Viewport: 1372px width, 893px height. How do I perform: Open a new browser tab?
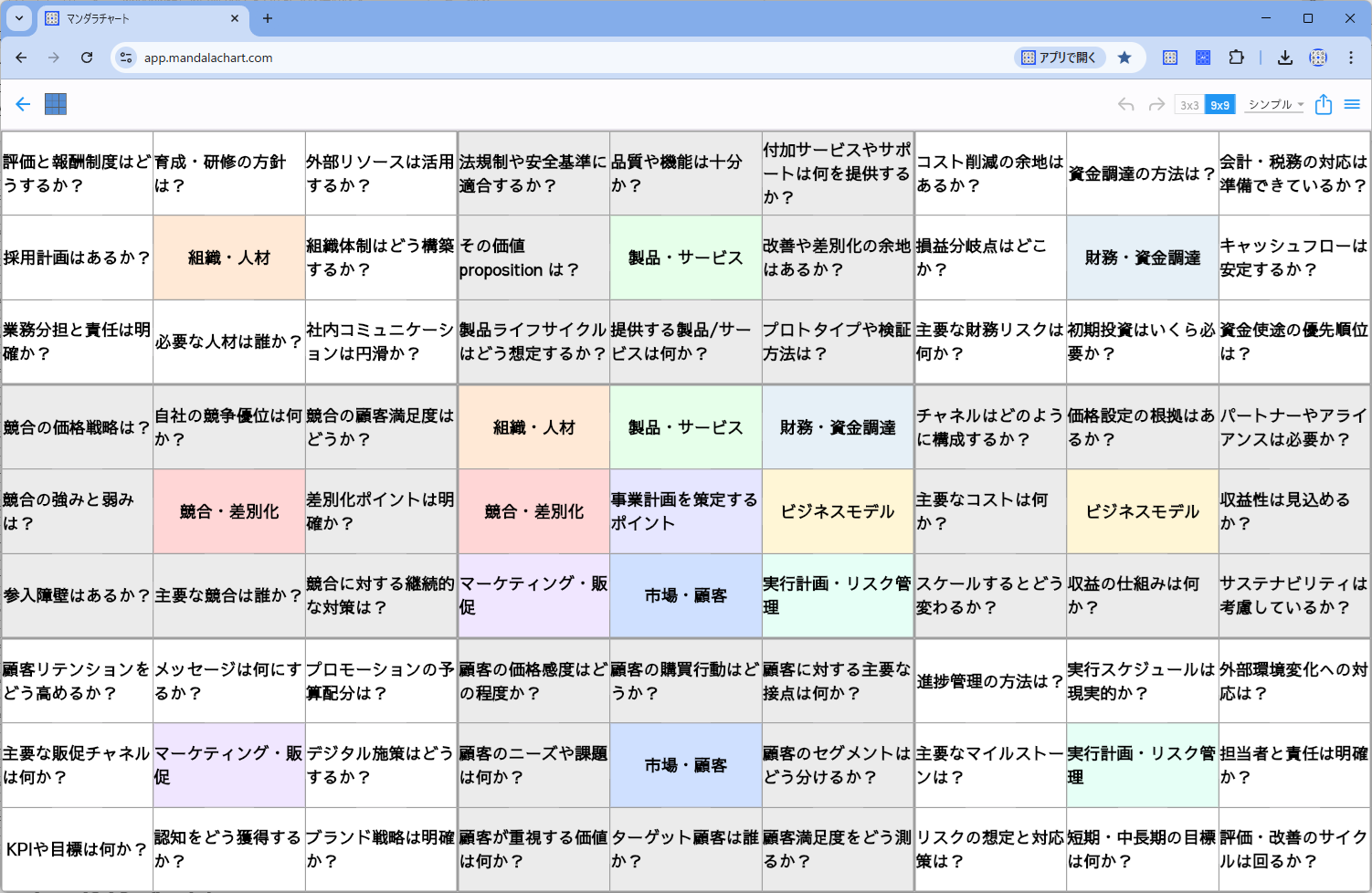coord(268,18)
